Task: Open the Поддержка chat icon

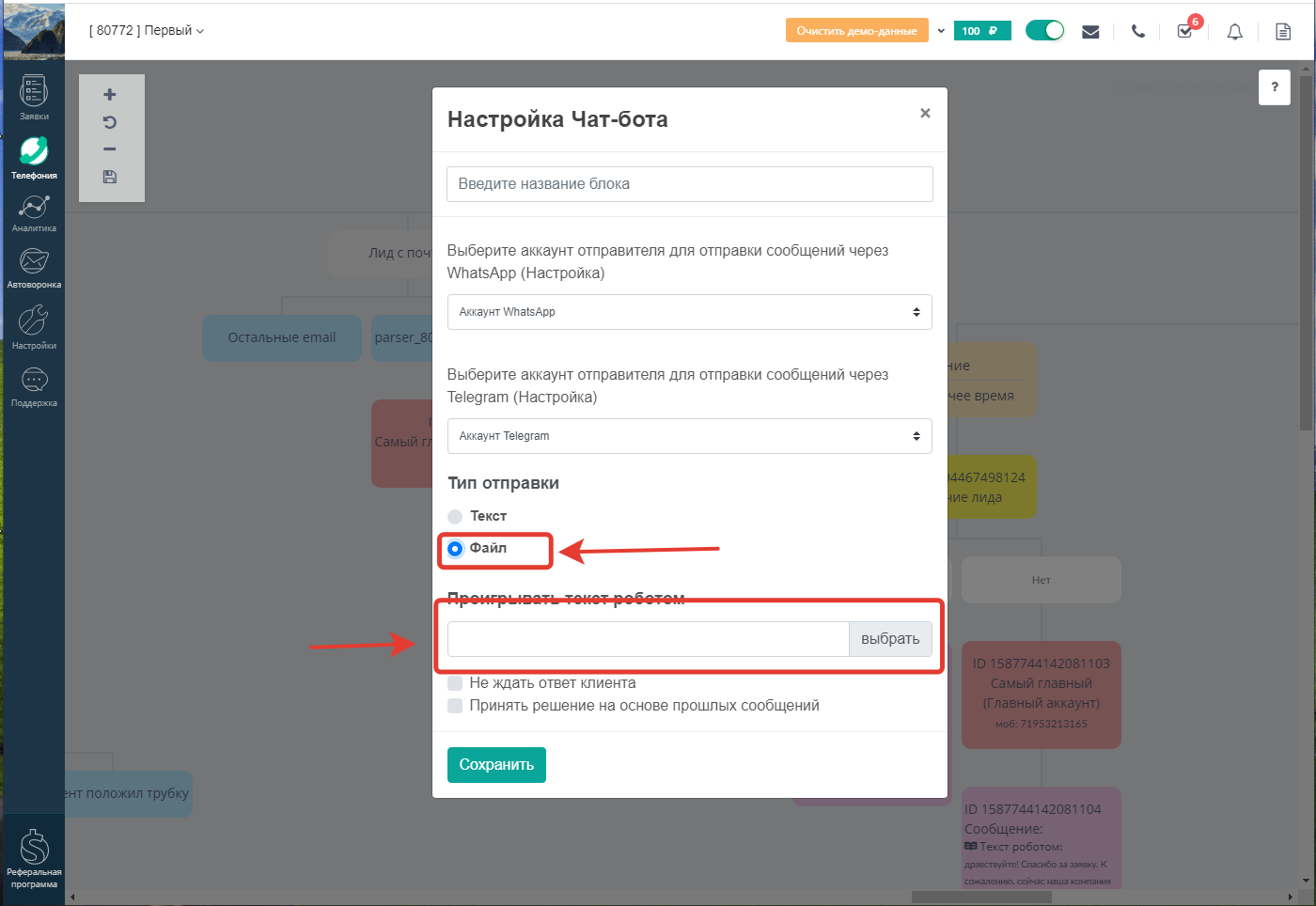Action: (34, 380)
